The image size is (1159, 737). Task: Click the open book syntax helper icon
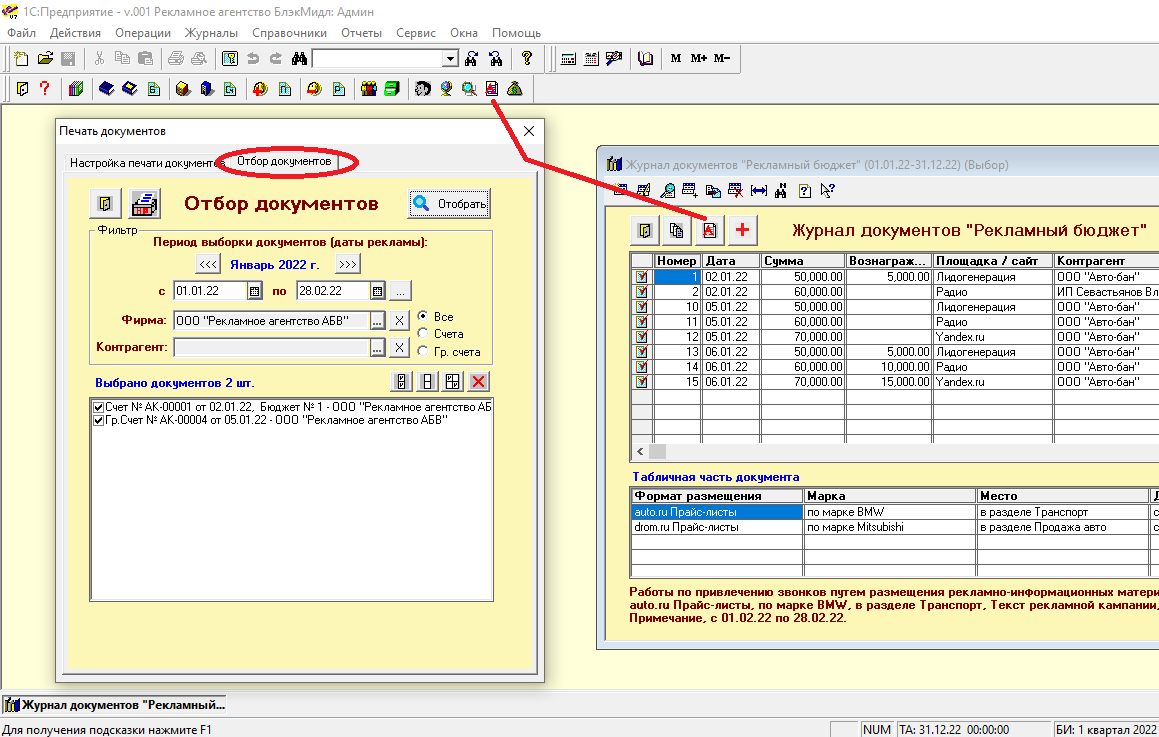[x=645, y=58]
